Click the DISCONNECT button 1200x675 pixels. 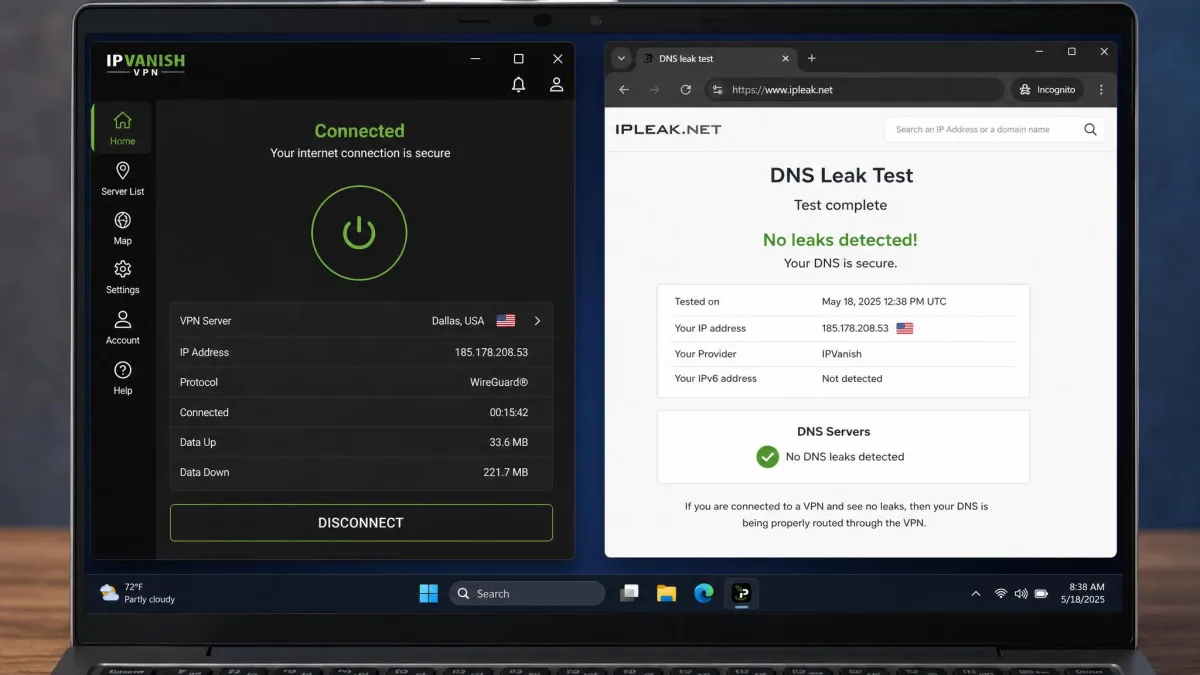pos(361,523)
